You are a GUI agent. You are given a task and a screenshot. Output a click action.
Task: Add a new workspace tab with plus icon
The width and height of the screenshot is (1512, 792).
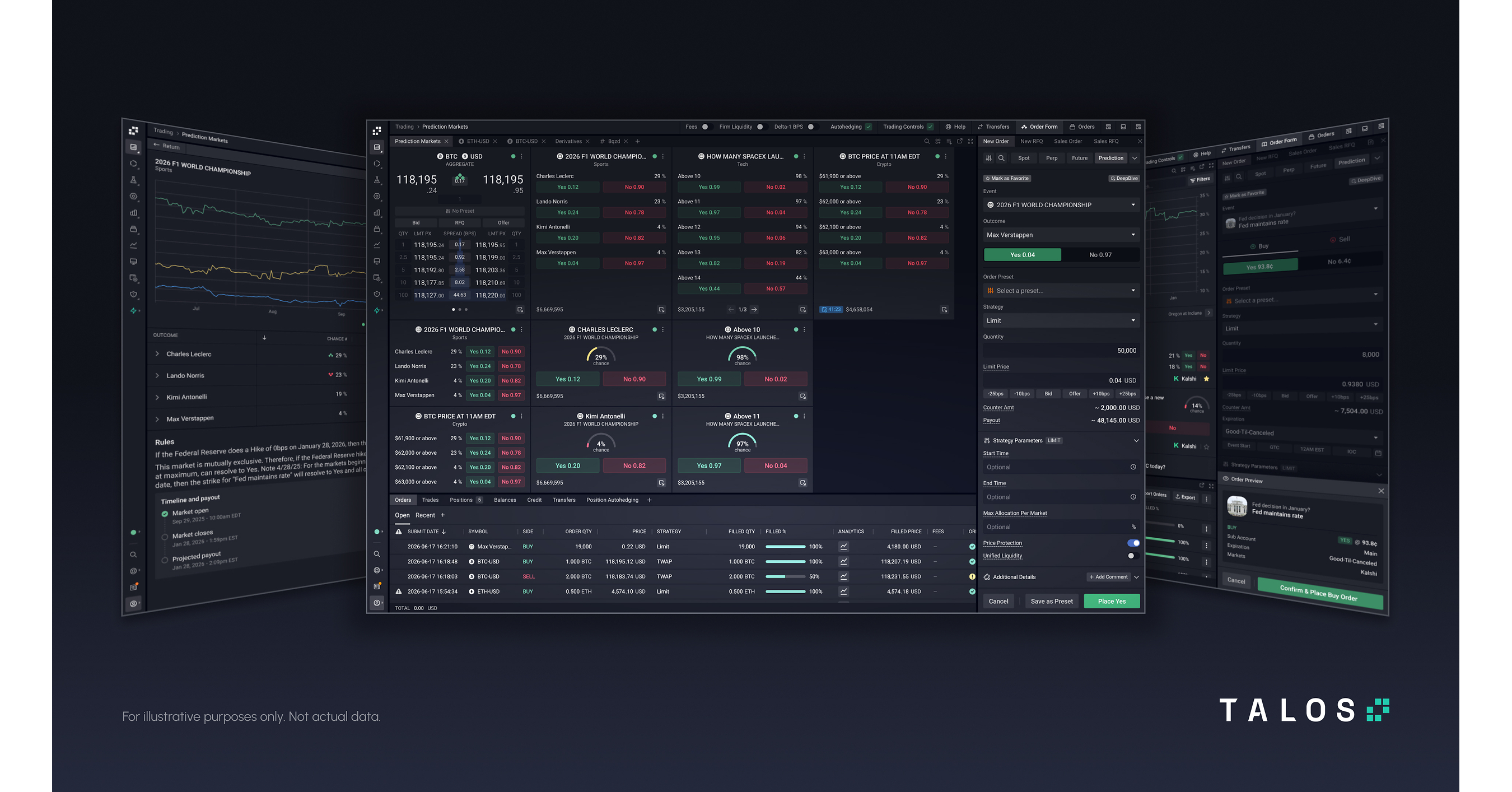[637, 142]
